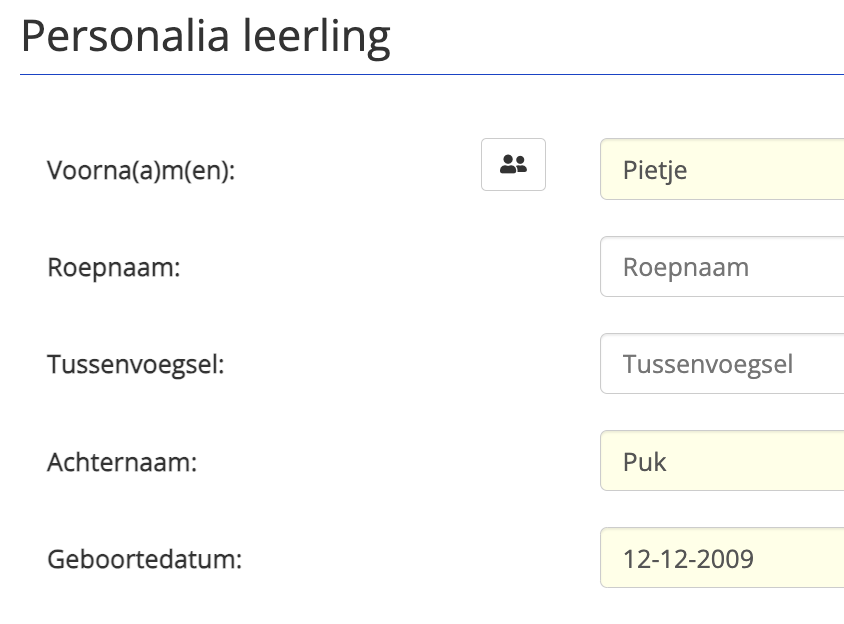Viewport: 844px width, 624px height.
Task: Click the blue divider line under the heading
Action: (x=432, y=74)
